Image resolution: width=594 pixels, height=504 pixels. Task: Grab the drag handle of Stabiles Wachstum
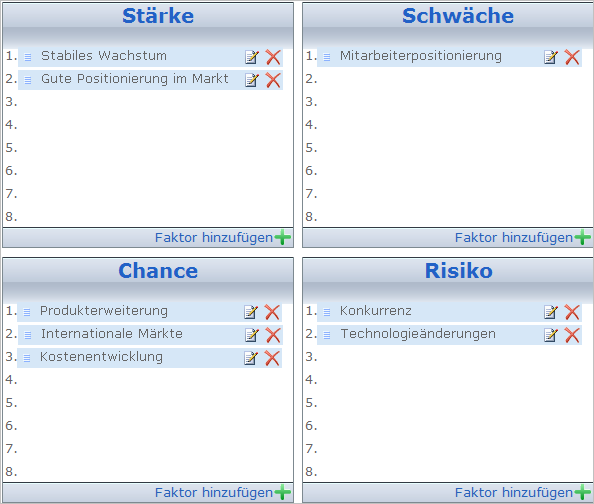(x=28, y=57)
